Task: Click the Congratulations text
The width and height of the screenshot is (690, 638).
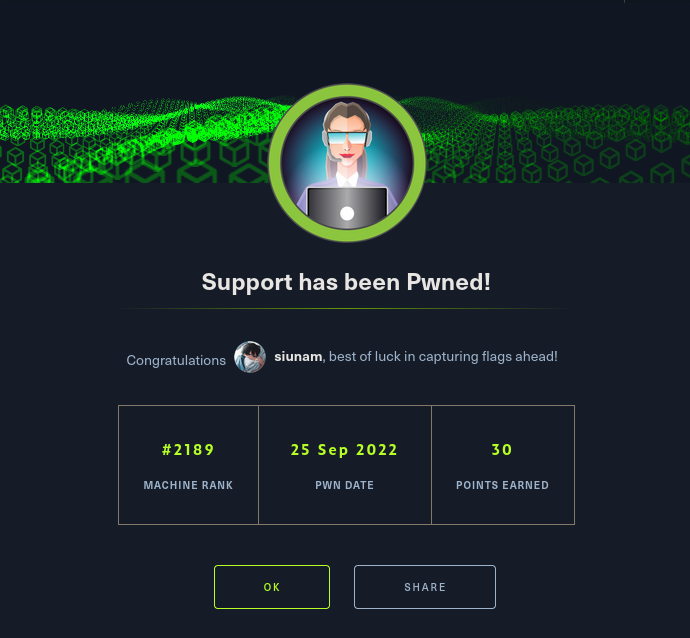Action: [x=176, y=360]
